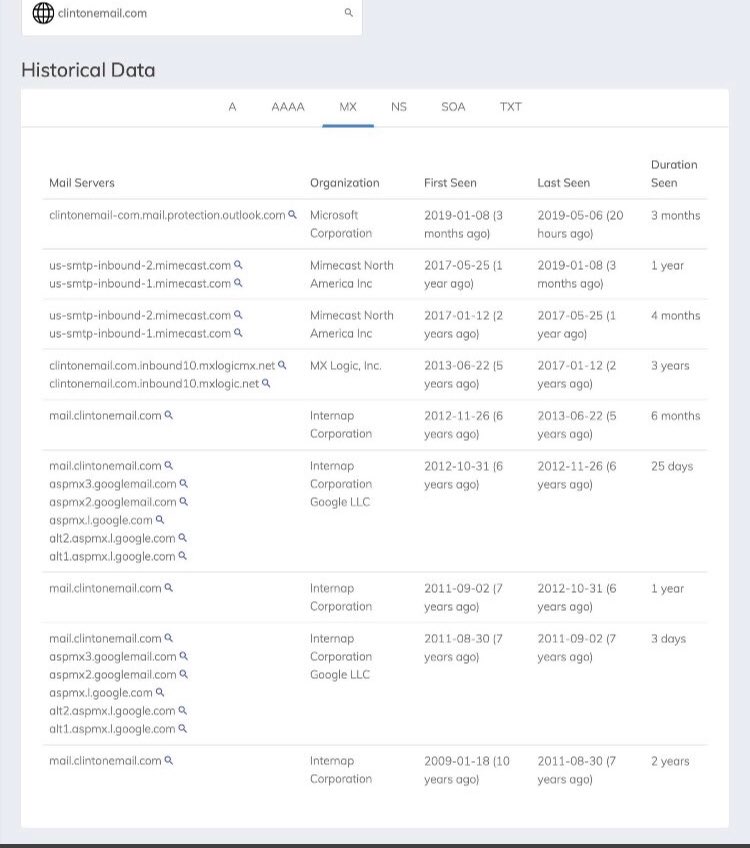750x848 pixels.
Task: Search icon for aspmx.l.google.com in 3 days row
Action: 160,692
